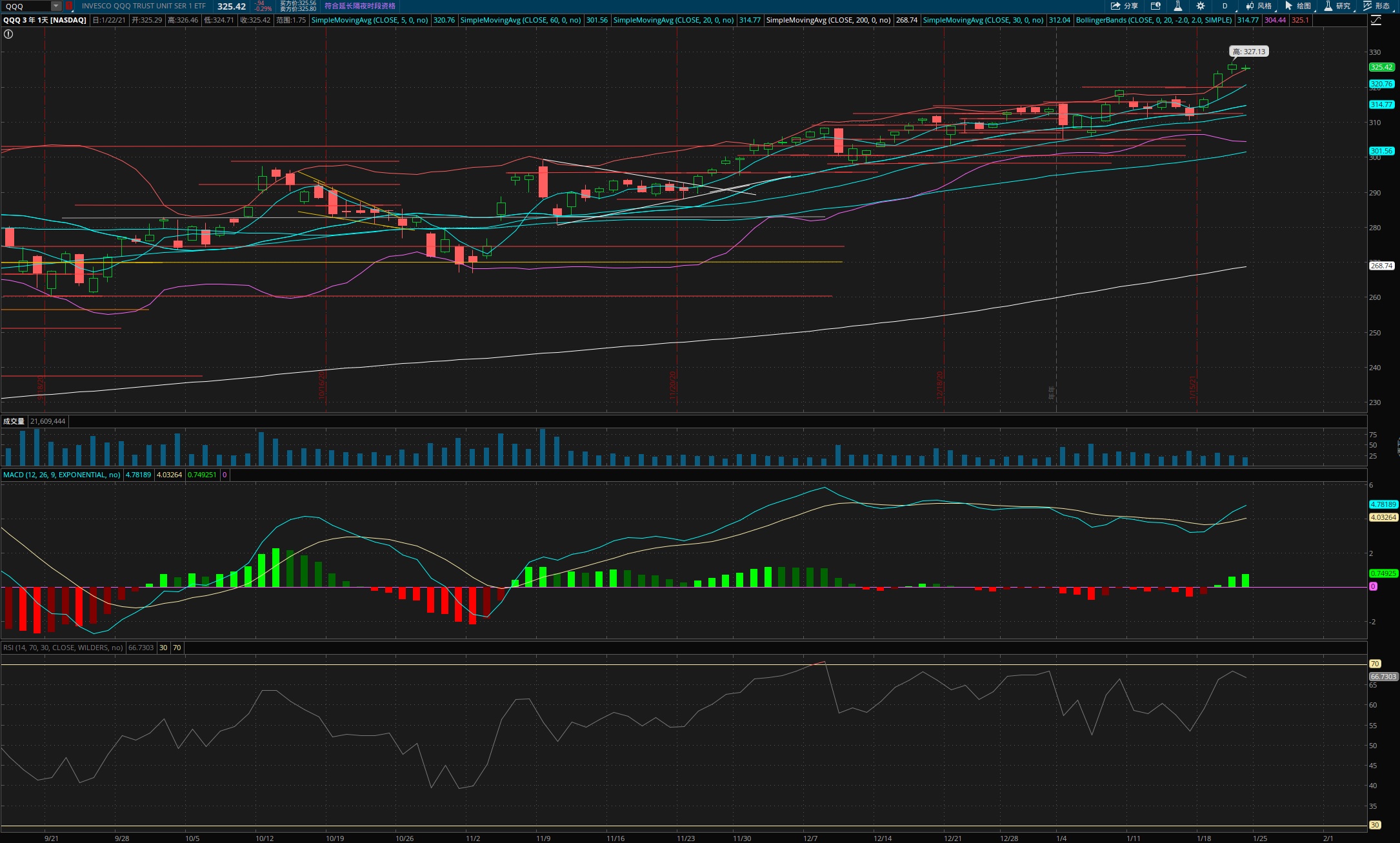Click the 高:326.46 high value

click(x=183, y=20)
